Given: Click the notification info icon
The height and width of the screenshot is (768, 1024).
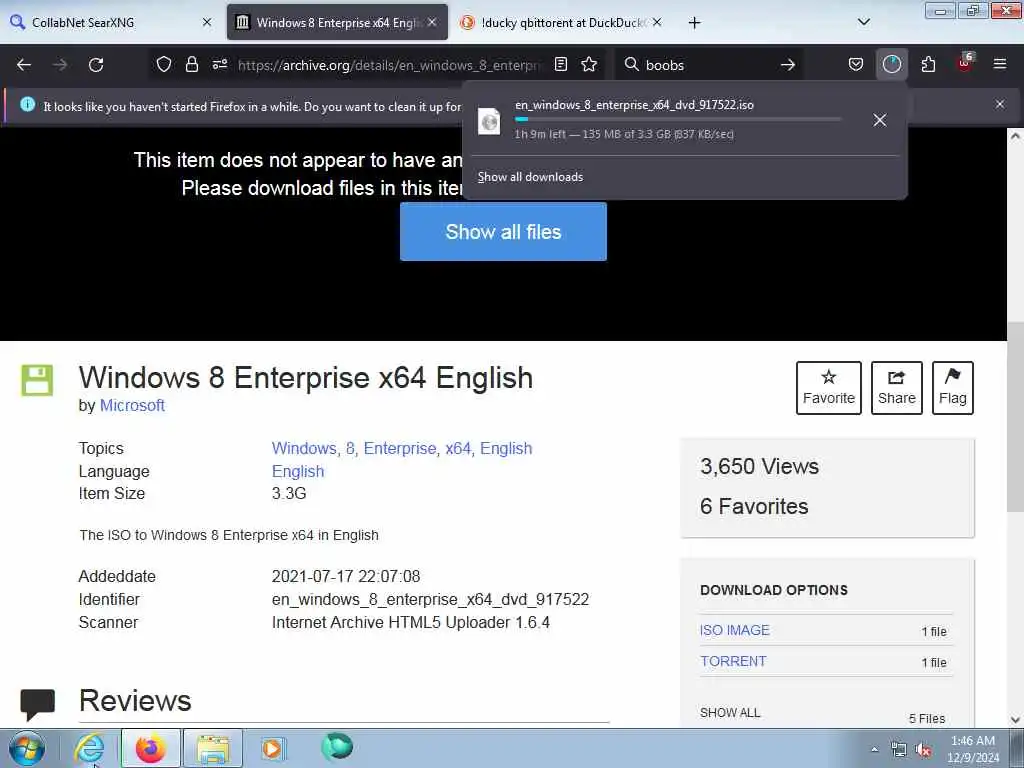Looking at the screenshot, I should point(27,104).
